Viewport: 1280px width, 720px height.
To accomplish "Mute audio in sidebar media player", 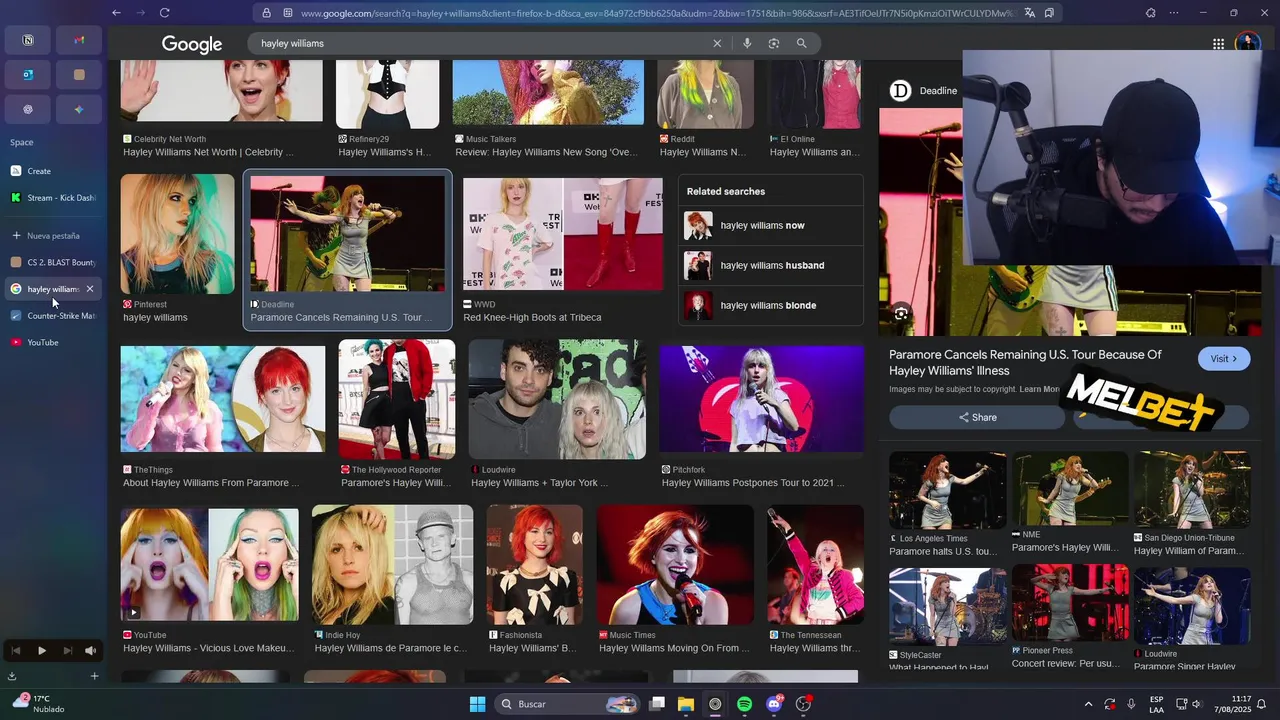I will pyautogui.click(x=91, y=651).
